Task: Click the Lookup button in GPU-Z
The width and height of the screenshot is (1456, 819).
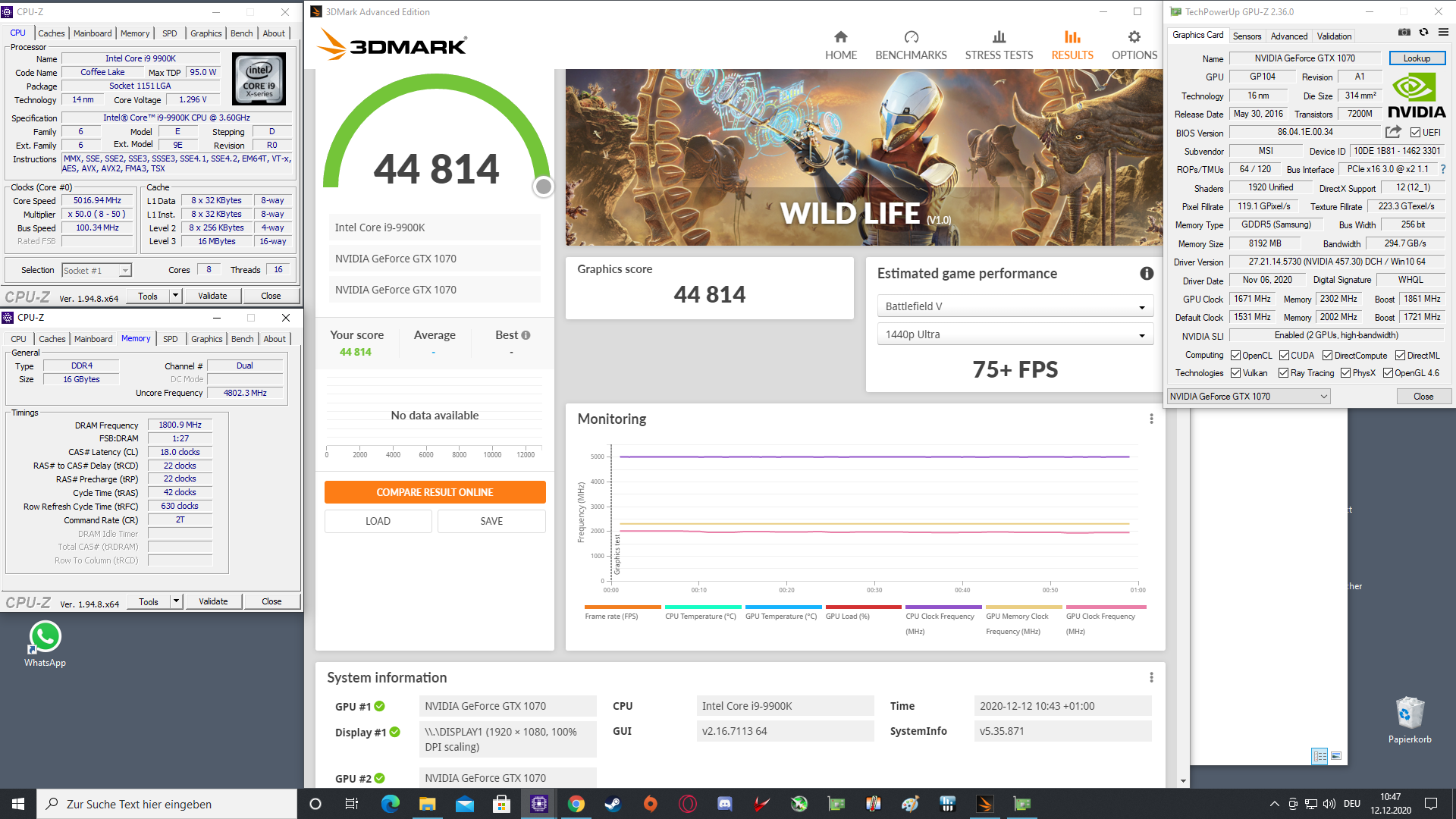Action: tap(1417, 58)
